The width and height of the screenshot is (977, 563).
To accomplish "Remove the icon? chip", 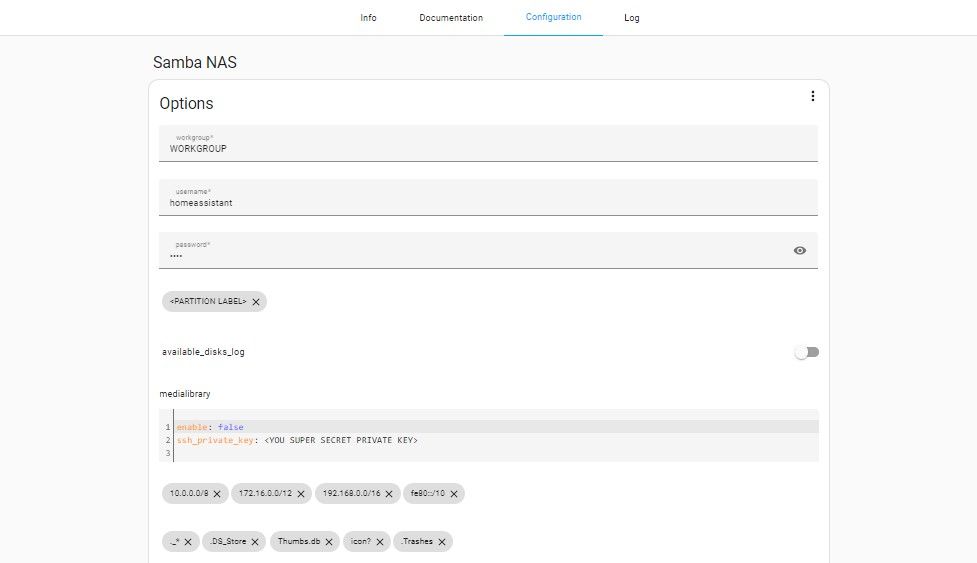I will (380, 542).
